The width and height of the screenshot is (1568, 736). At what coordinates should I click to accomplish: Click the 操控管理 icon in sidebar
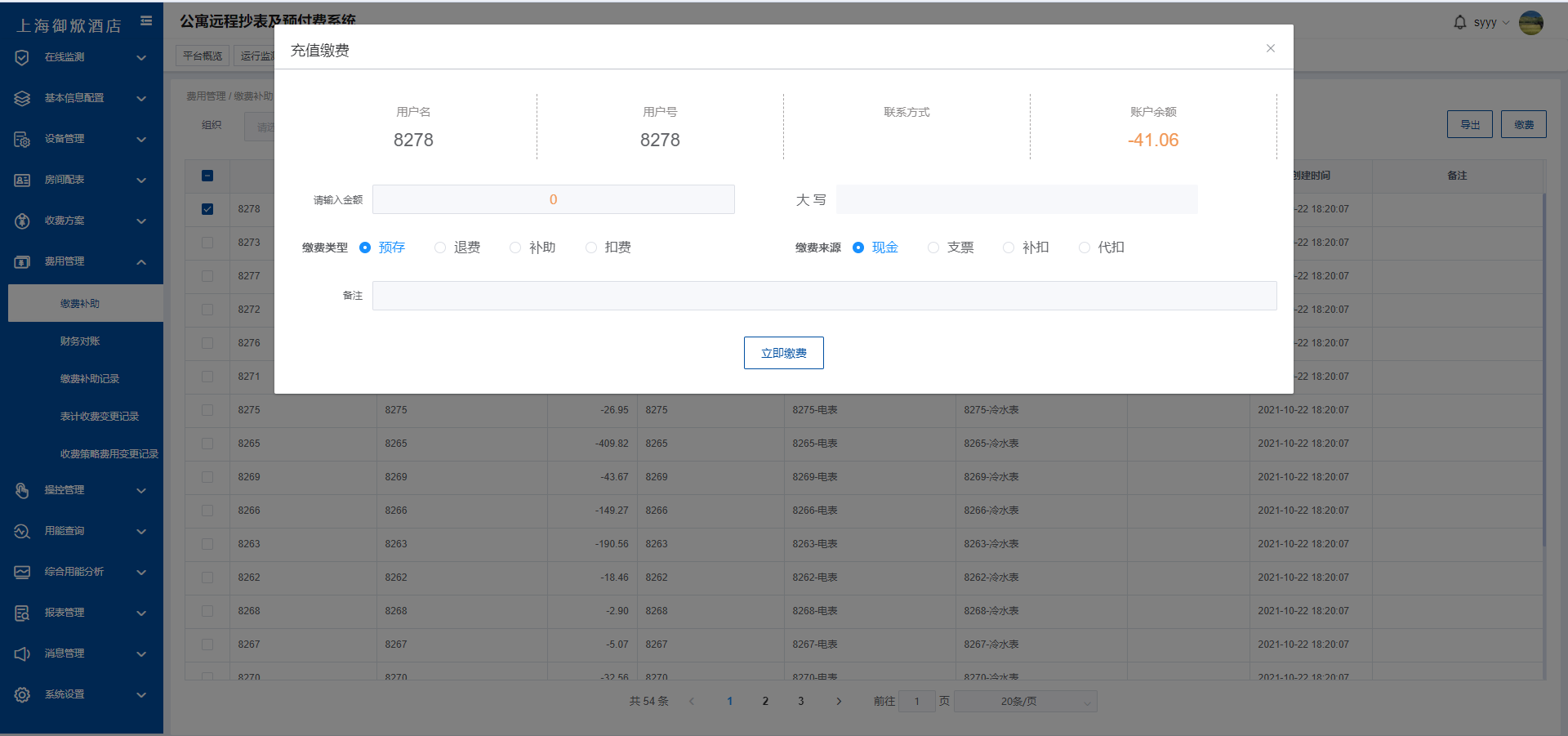click(x=21, y=490)
